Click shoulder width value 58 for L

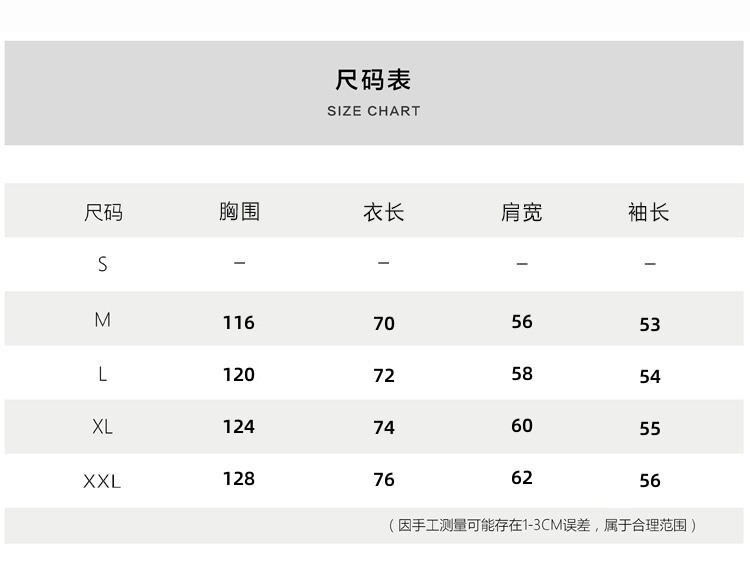click(522, 374)
